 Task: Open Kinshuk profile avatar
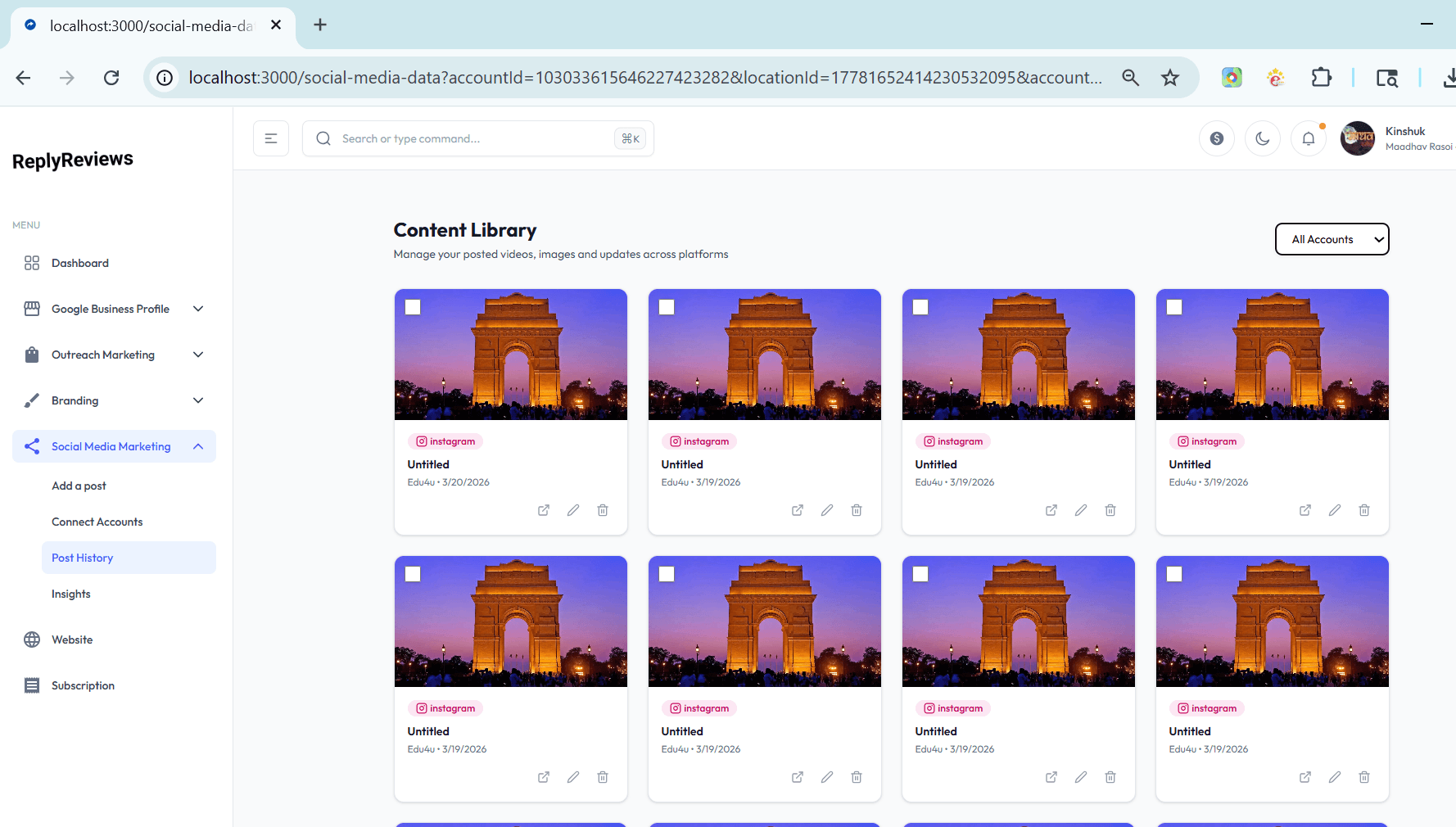pyautogui.click(x=1358, y=138)
